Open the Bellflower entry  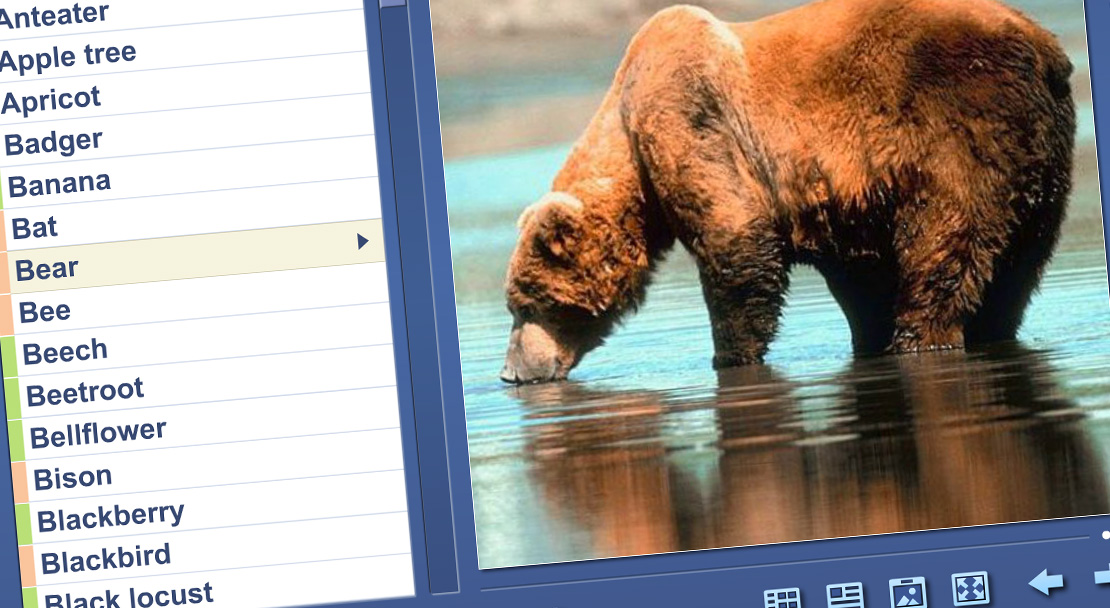(98, 434)
